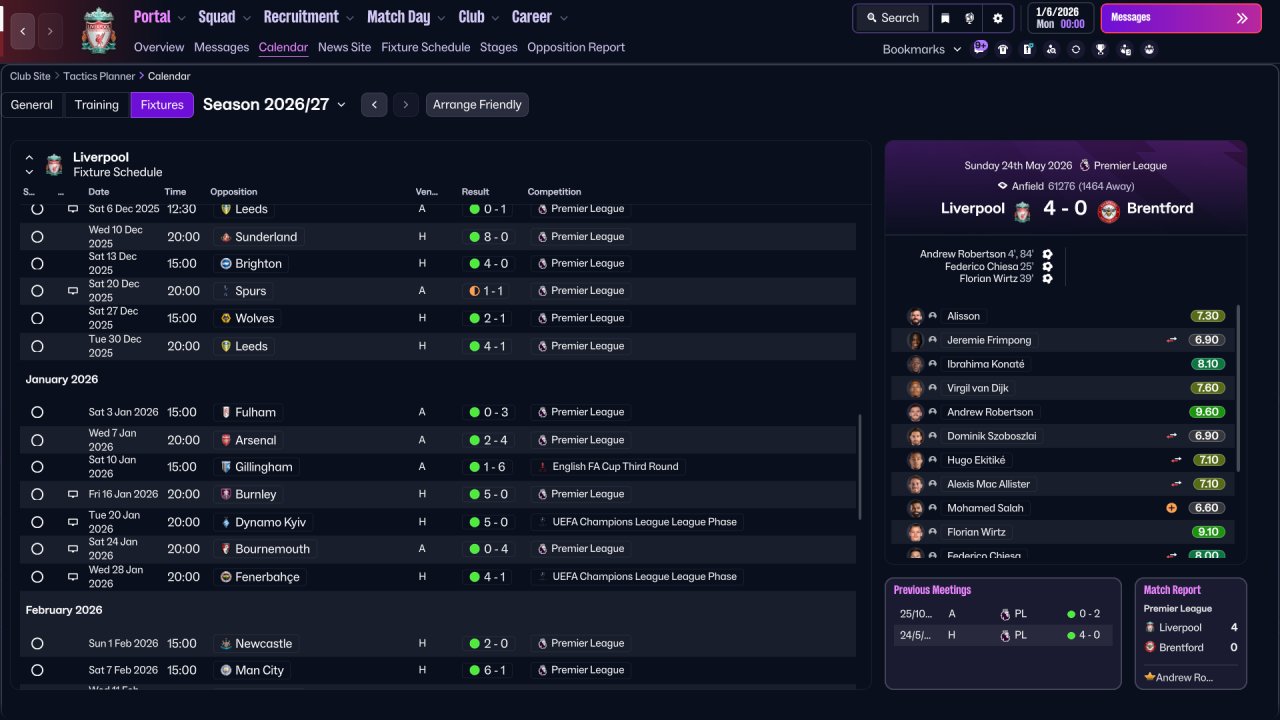Select the radio circle on the Newcastle row
Viewport: 1280px width, 720px height.
coord(37,644)
